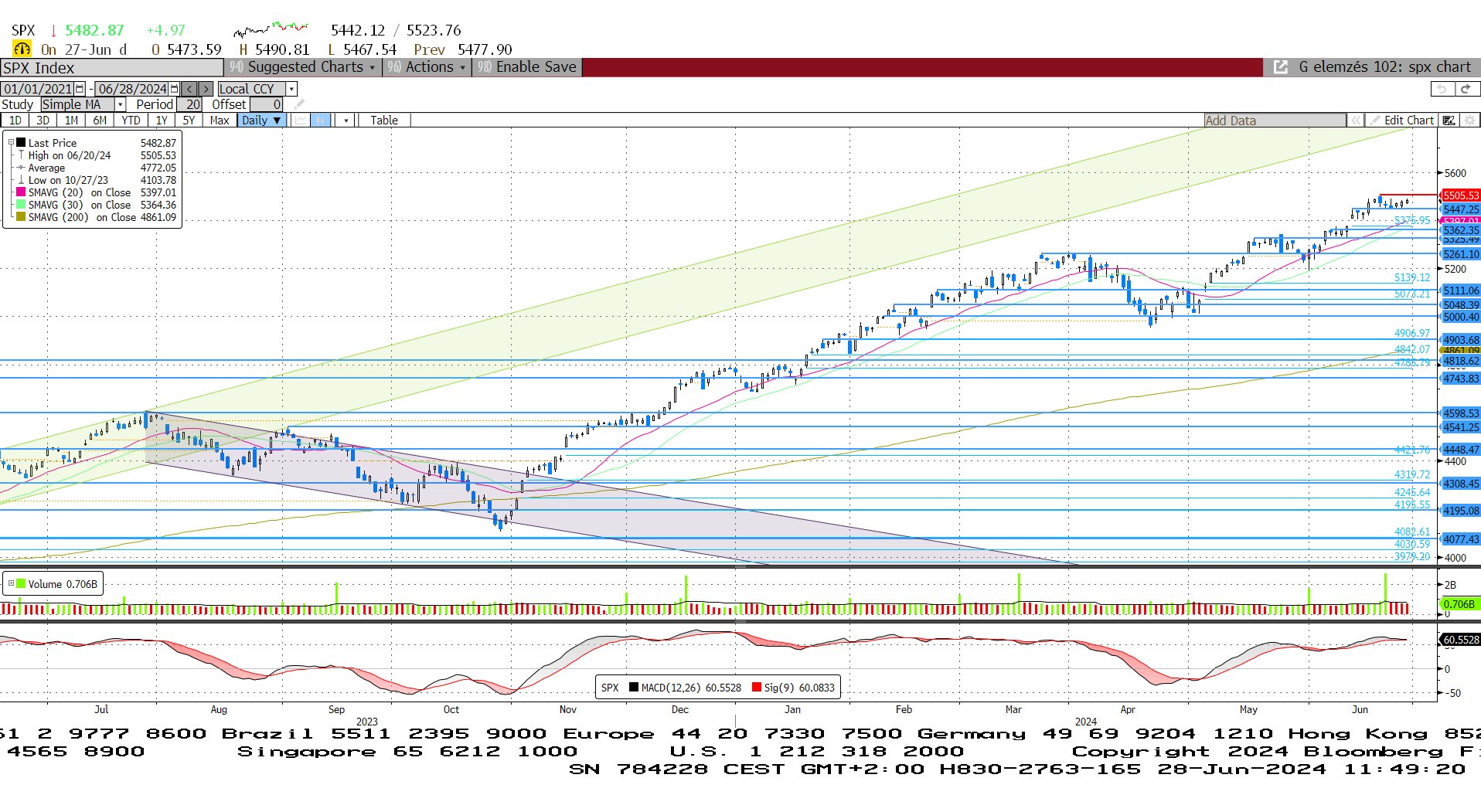1481x812 pixels.
Task: Collapse the Volume panel legend
Action: point(11,584)
